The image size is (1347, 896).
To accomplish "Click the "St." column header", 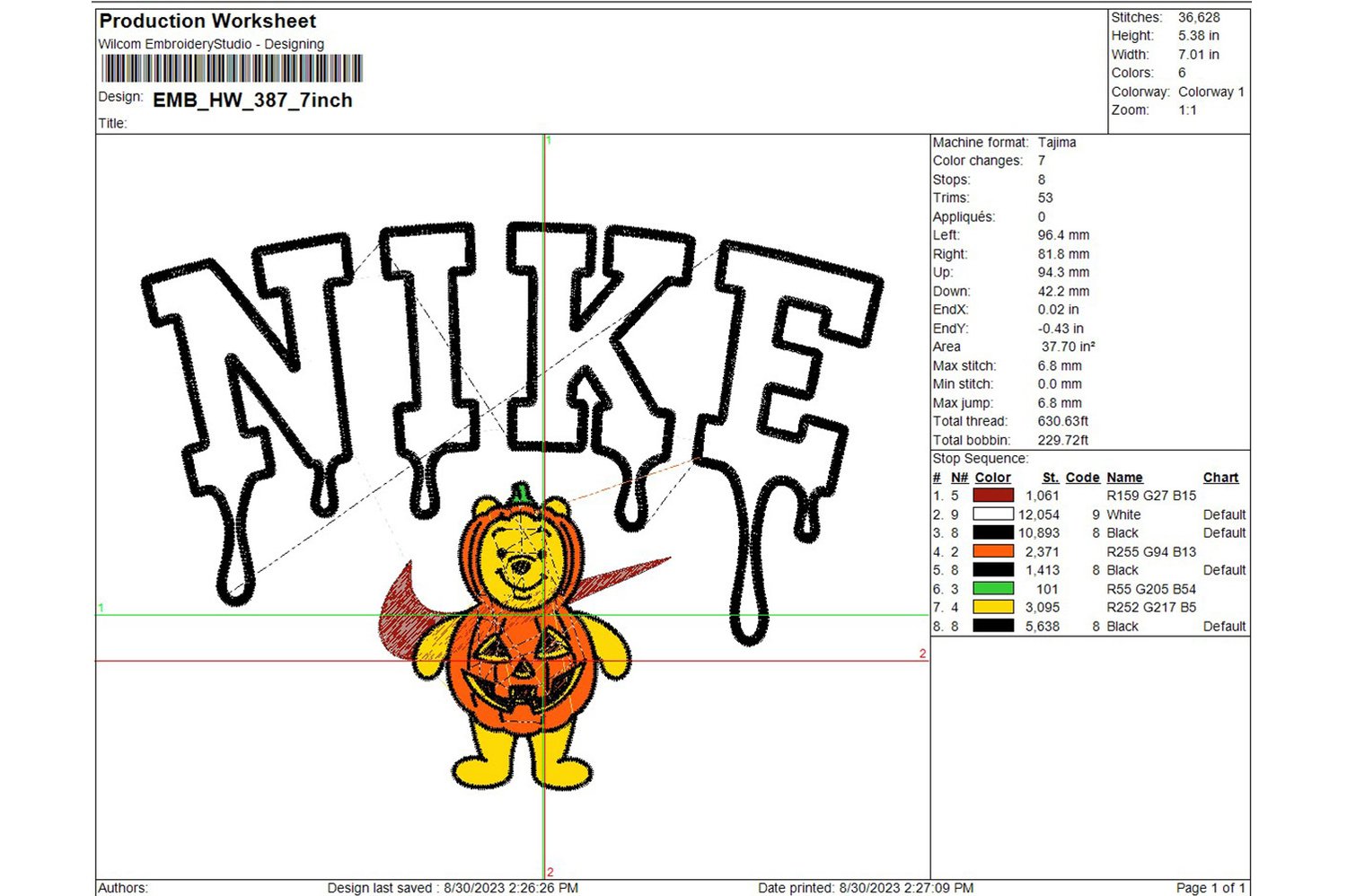I will coord(1051,478).
